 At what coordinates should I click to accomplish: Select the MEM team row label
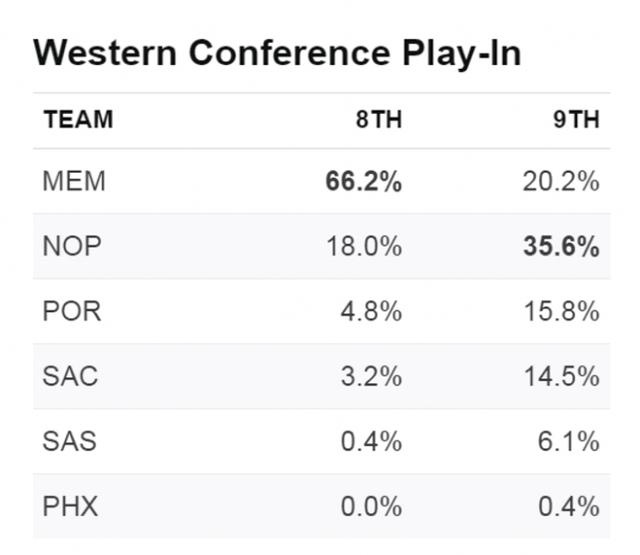(74, 181)
